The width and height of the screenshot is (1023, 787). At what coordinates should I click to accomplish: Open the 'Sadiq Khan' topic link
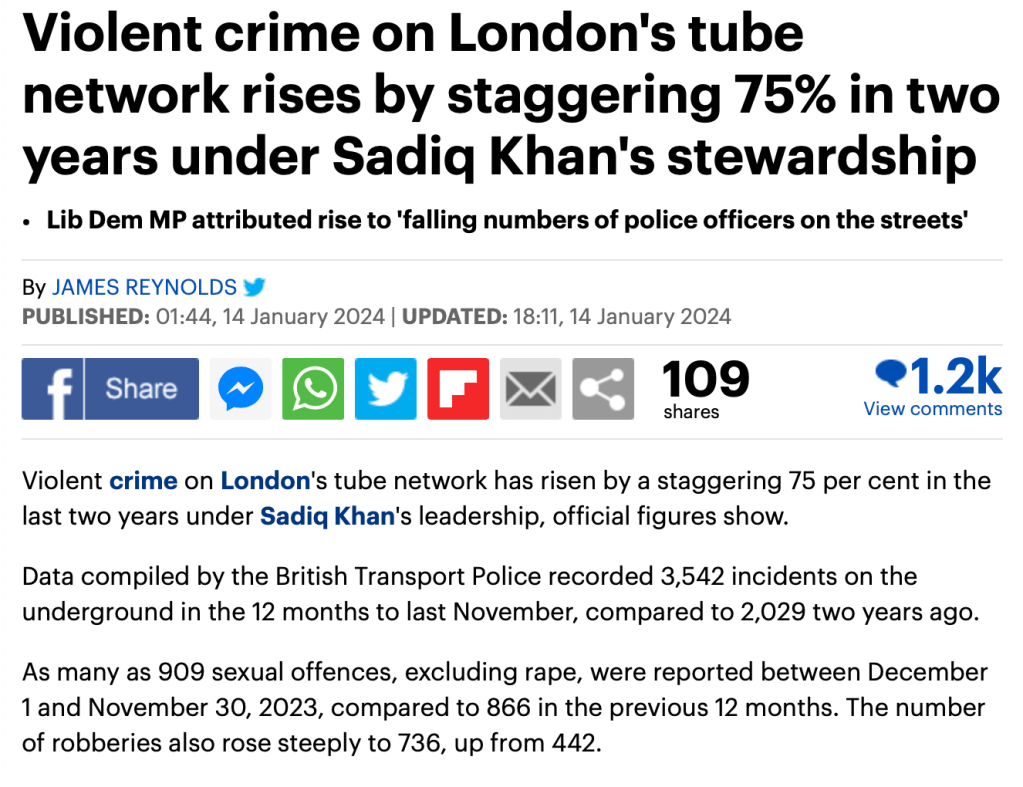click(x=327, y=516)
